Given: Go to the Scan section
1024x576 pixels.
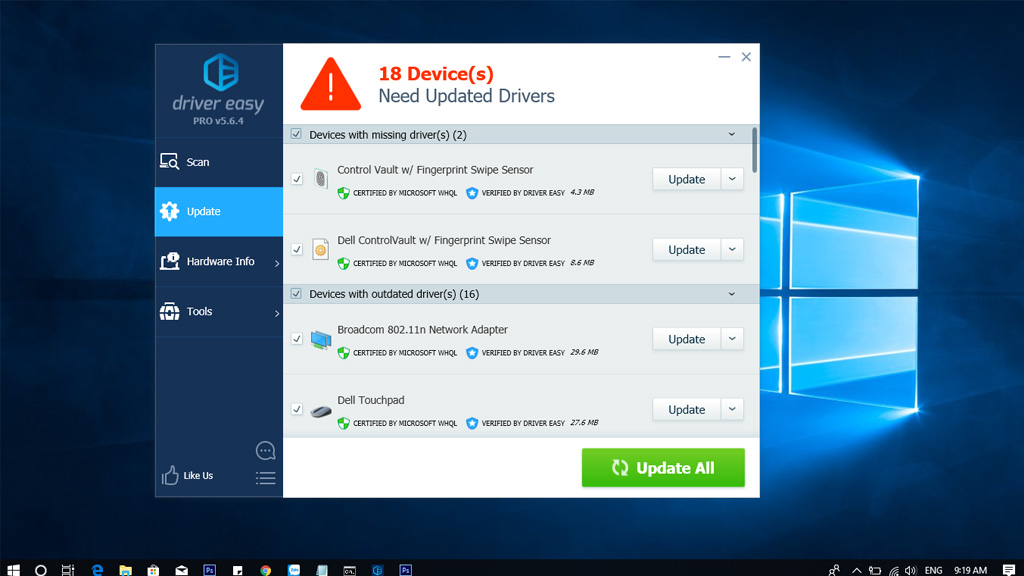Looking at the screenshot, I should [x=219, y=162].
